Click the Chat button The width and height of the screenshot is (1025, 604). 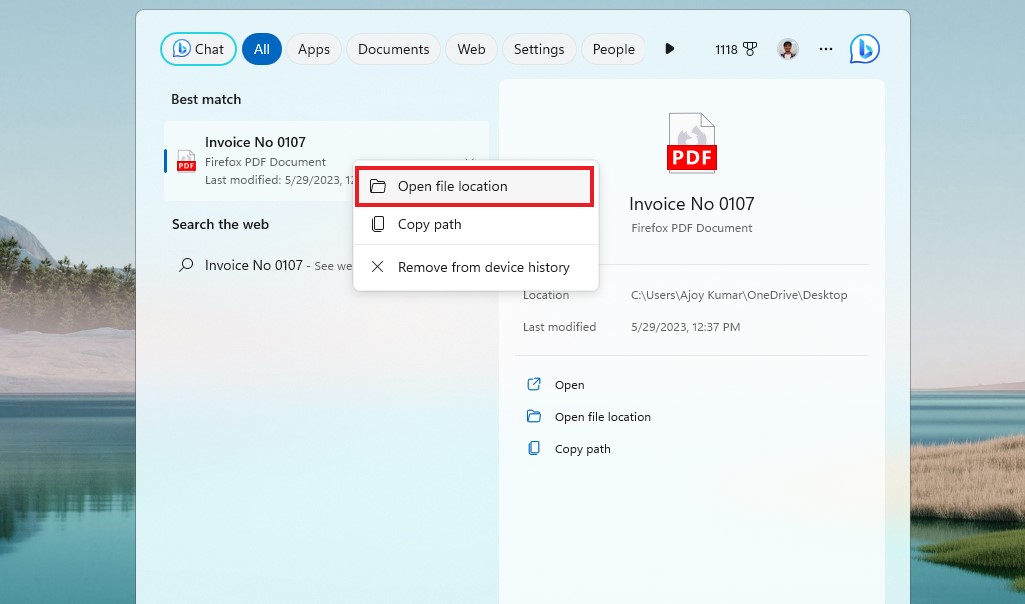coord(198,48)
